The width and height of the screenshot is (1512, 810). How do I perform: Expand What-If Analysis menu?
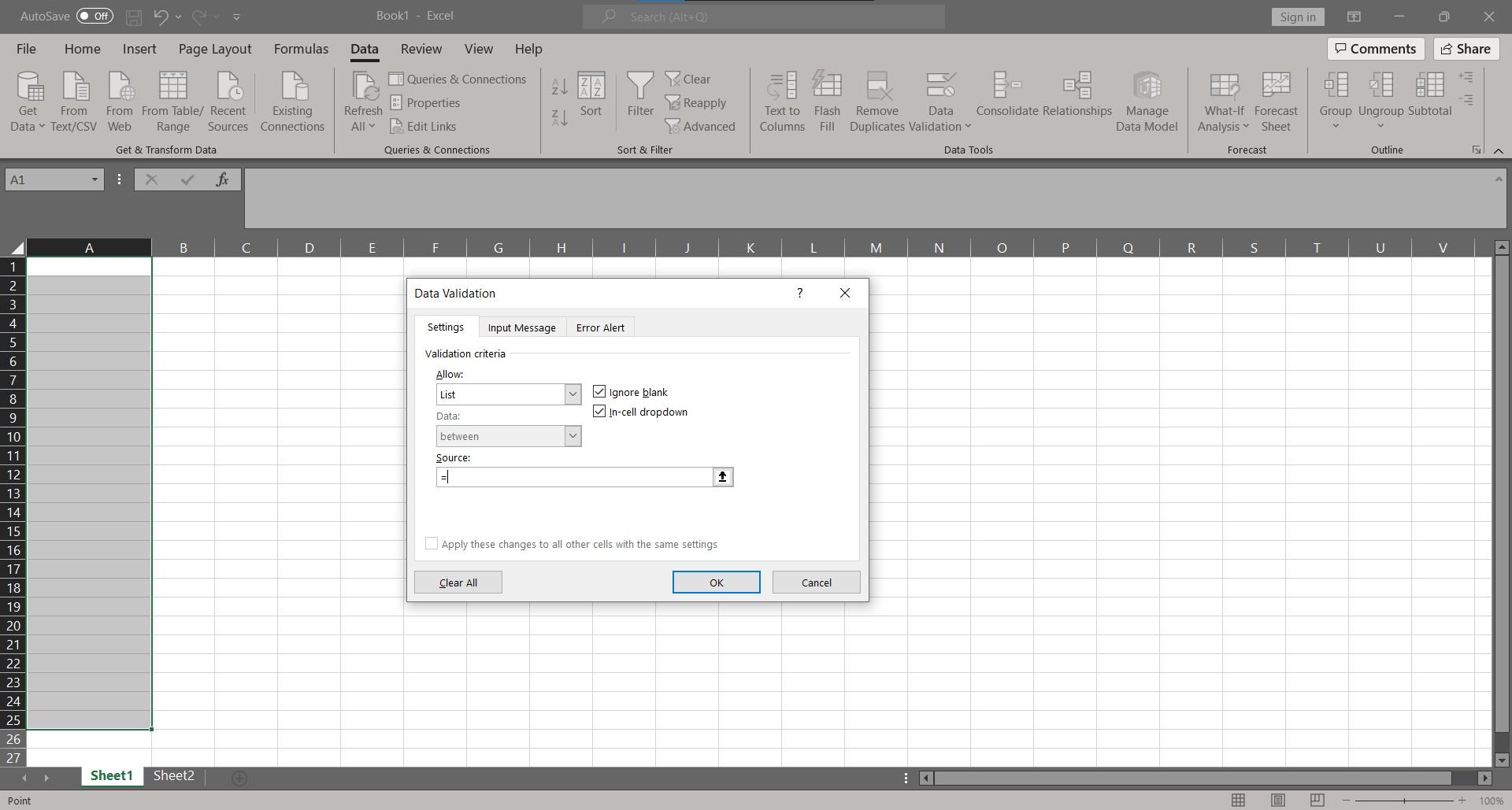1246,127
